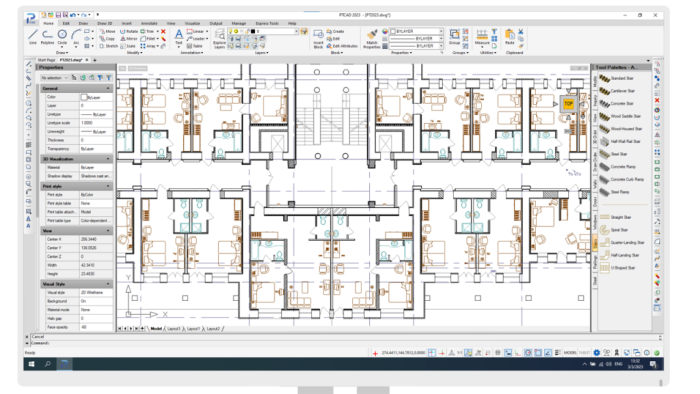Screen dimensions: 700x394
Task: Switch to the Layout1 tab
Action: click(193, 329)
